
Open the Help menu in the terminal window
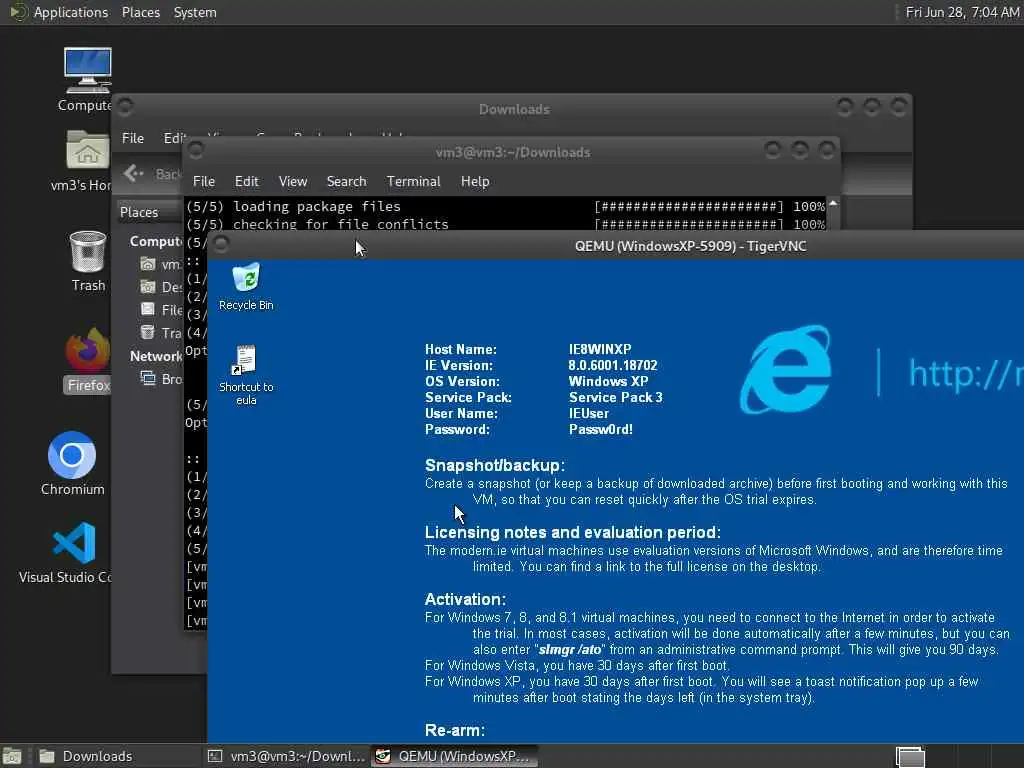coord(475,182)
